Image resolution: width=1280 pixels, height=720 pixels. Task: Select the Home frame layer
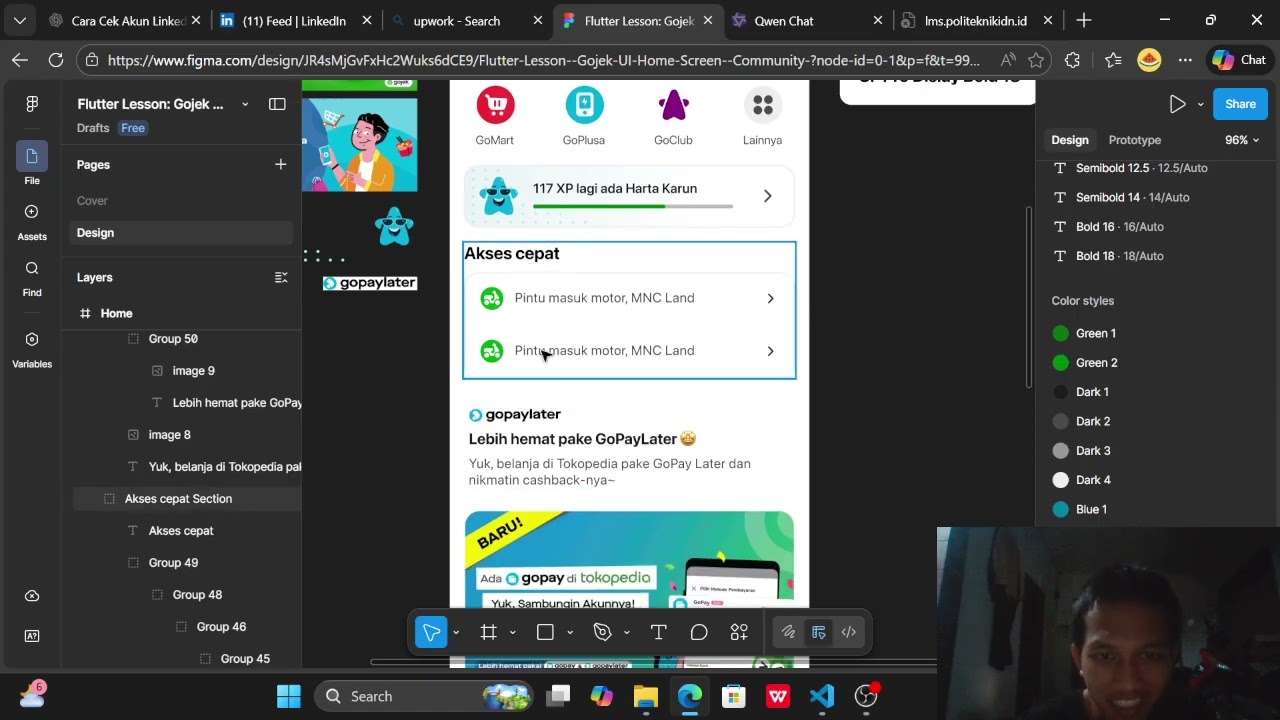pos(116,314)
